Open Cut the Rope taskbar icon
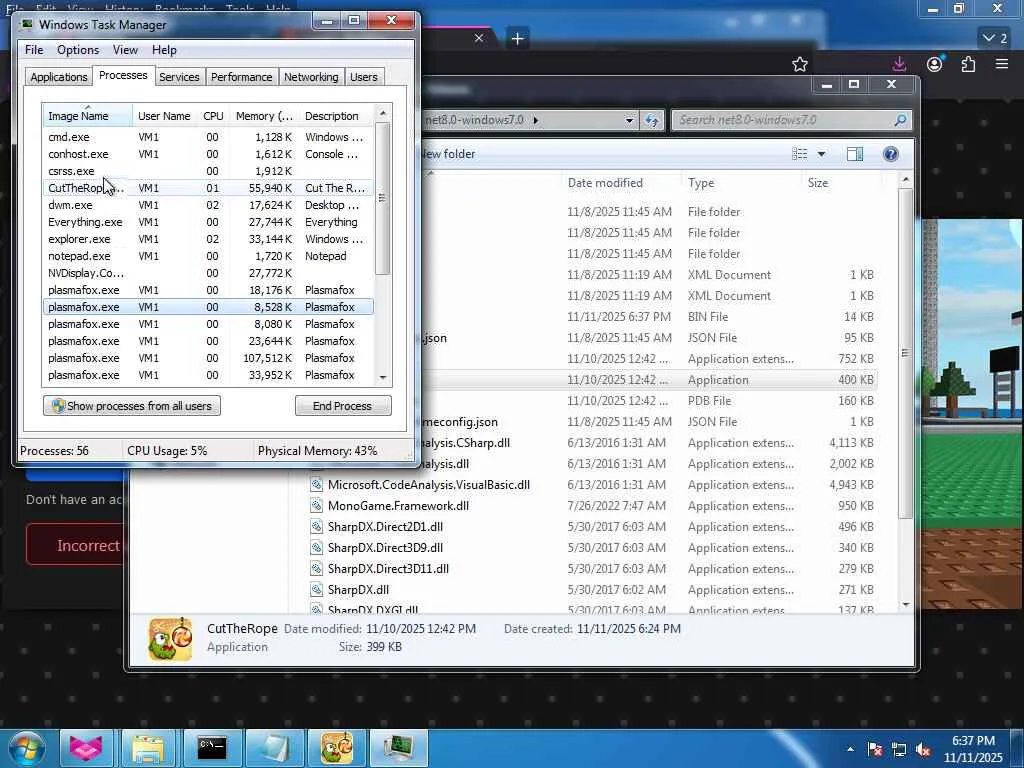The height and width of the screenshot is (768, 1024). [x=336, y=748]
